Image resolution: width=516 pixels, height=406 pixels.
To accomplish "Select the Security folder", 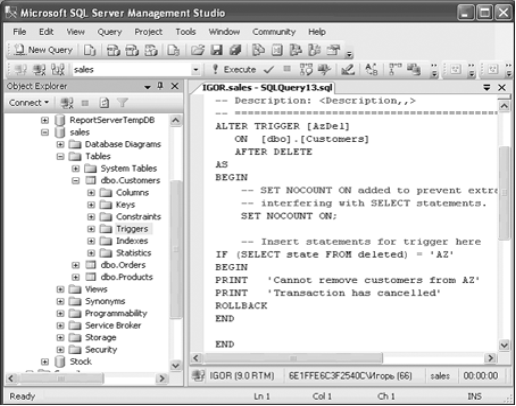I will coord(101,349).
